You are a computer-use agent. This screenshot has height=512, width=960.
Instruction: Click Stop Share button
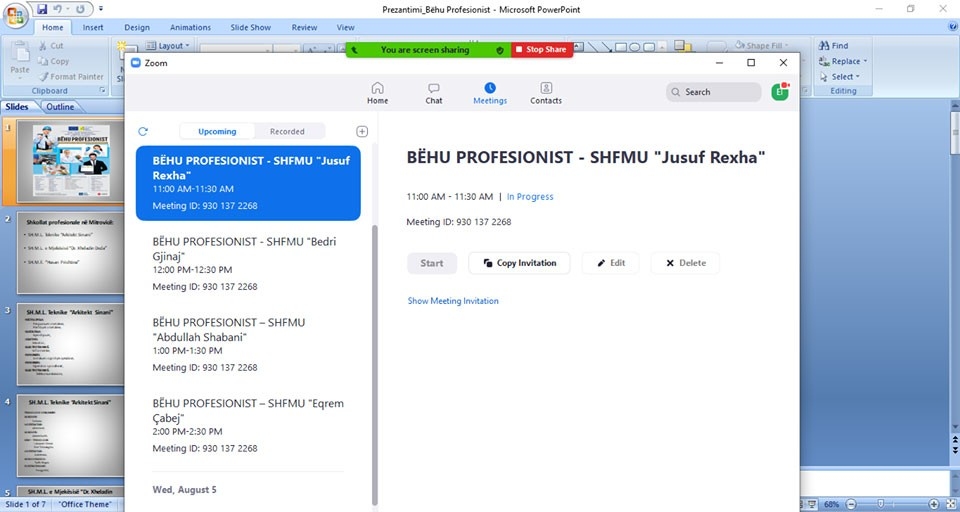pyautogui.click(x=542, y=50)
